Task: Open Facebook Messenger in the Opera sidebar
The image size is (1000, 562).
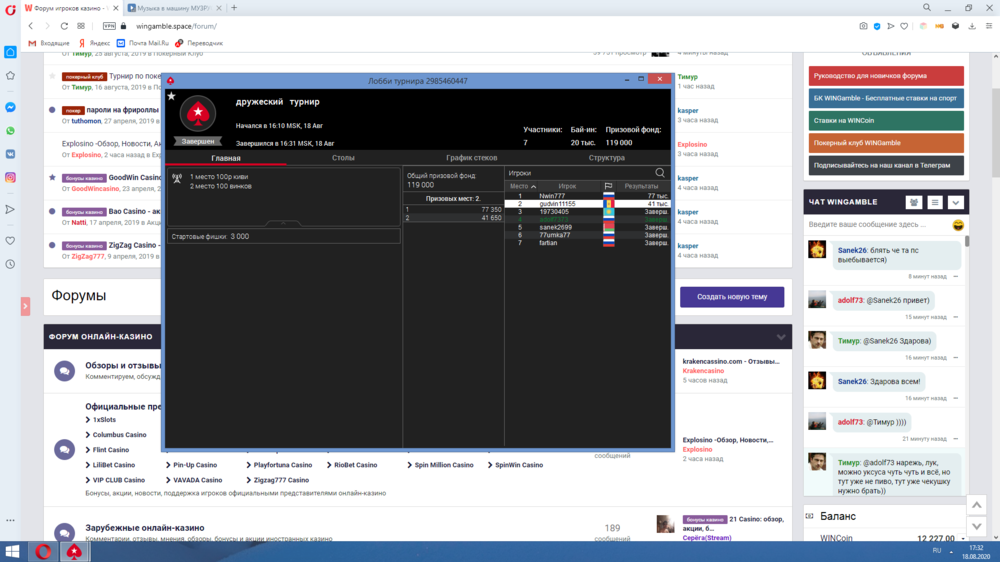Action: click(10, 107)
